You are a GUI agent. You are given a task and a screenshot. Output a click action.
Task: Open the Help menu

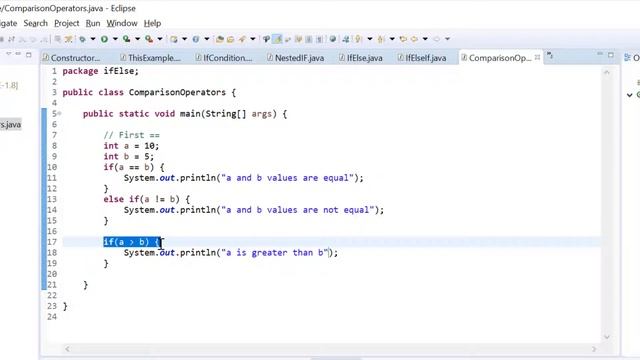click(x=152, y=23)
